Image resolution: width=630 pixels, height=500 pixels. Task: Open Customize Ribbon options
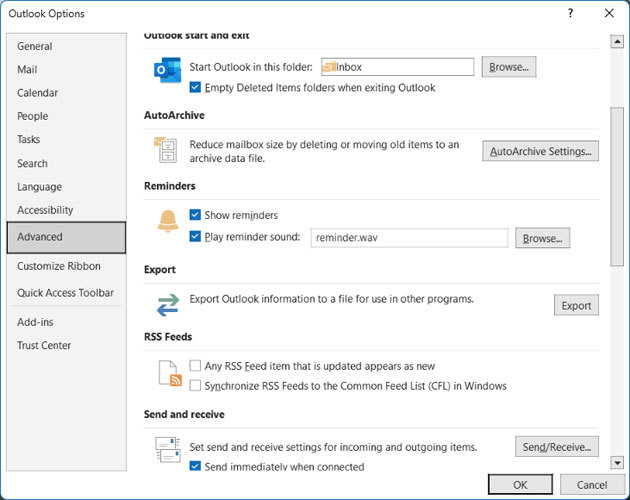pyautogui.click(x=66, y=266)
